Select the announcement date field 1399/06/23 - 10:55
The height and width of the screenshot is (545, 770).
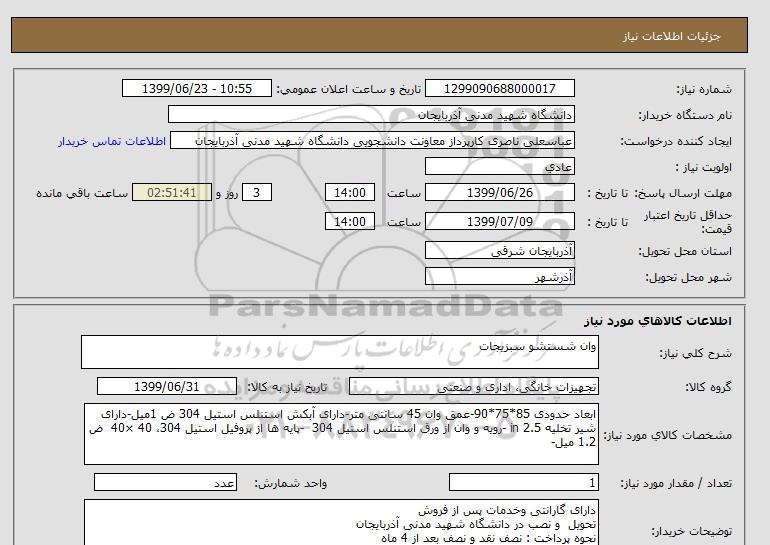point(196,89)
